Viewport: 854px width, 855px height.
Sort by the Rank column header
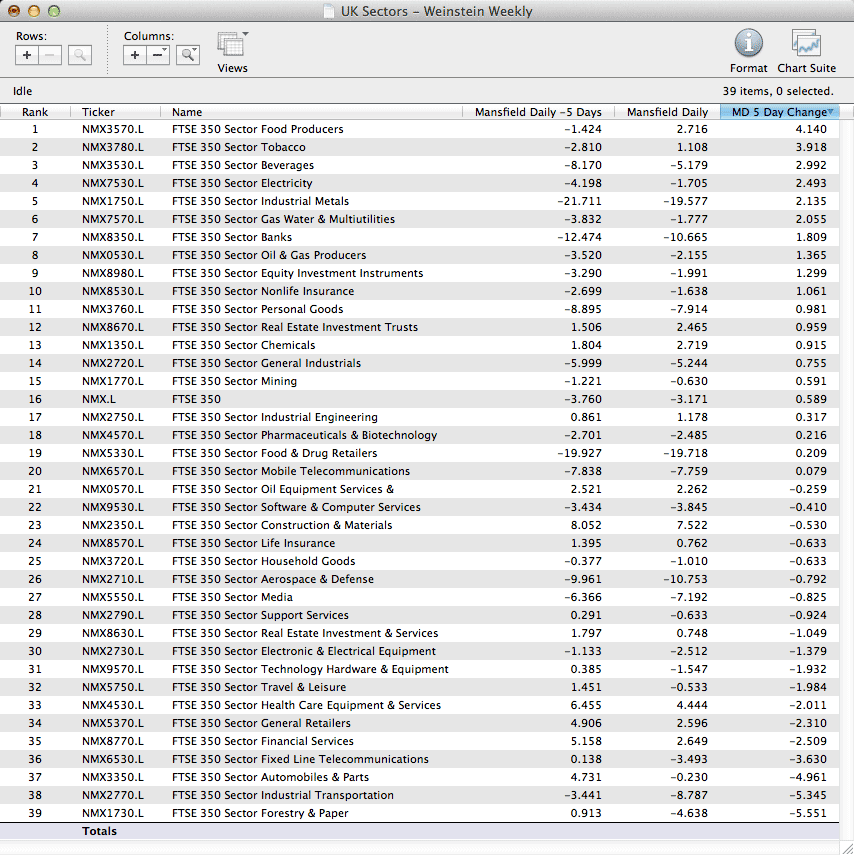point(35,112)
